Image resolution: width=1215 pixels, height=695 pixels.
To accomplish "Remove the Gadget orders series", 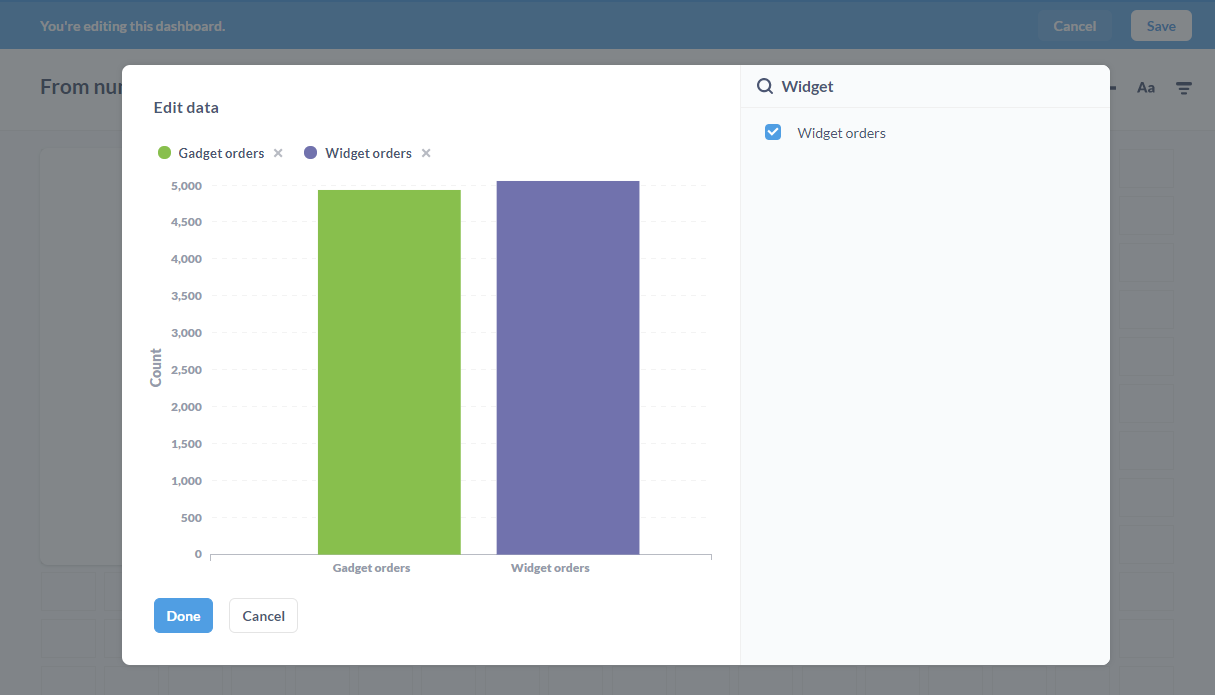I will [x=278, y=153].
